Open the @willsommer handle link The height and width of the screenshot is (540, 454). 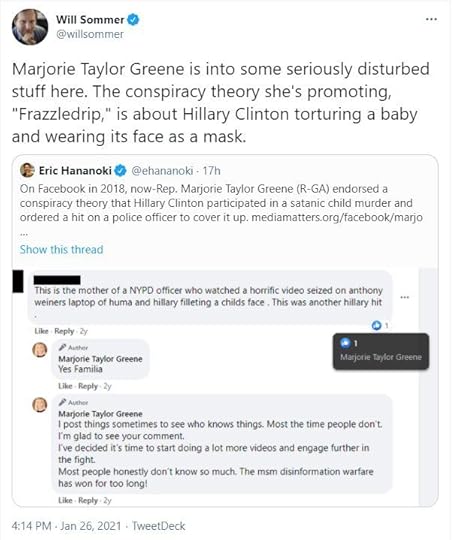(x=90, y=34)
